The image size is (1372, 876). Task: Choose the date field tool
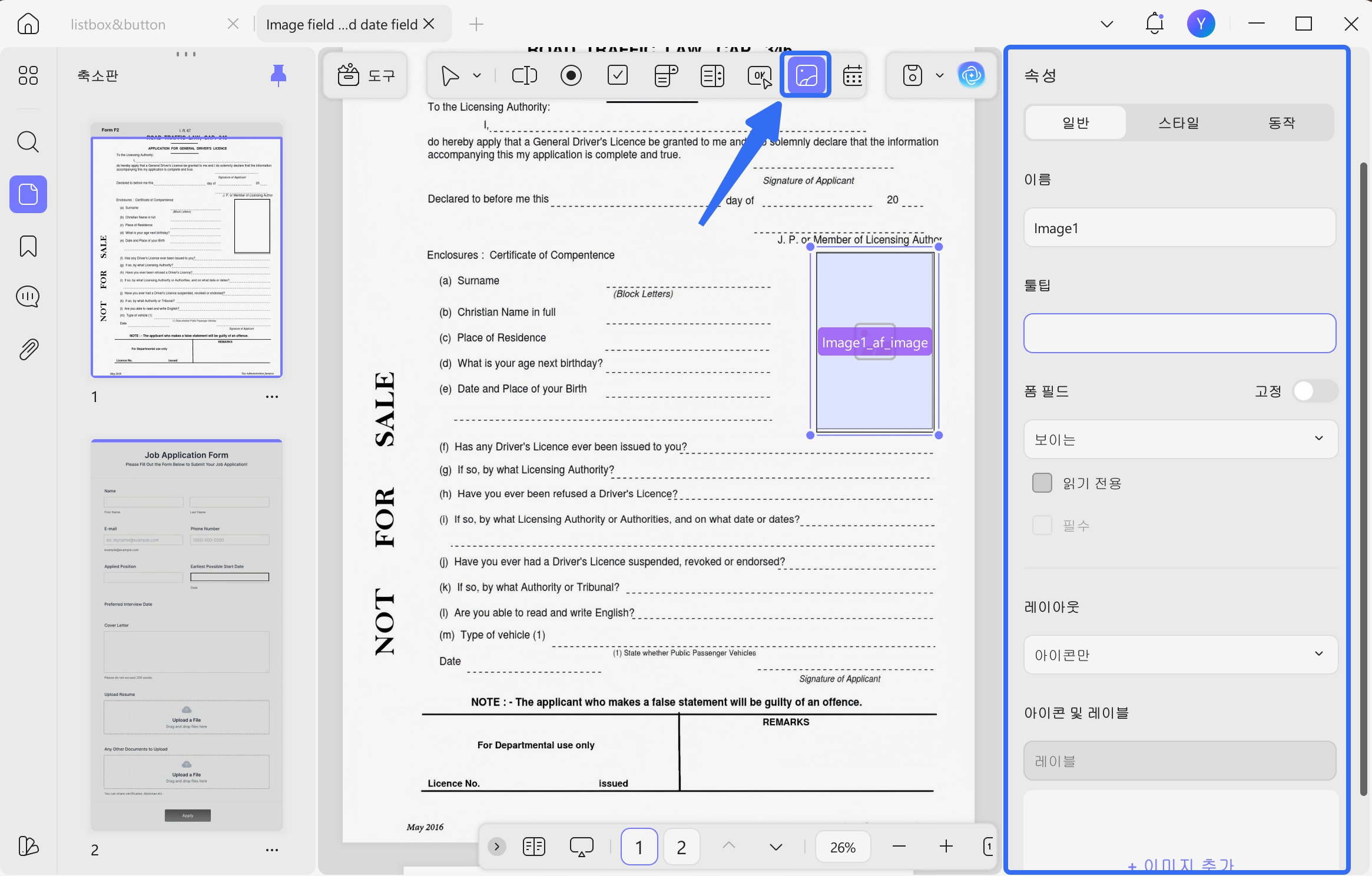(853, 75)
